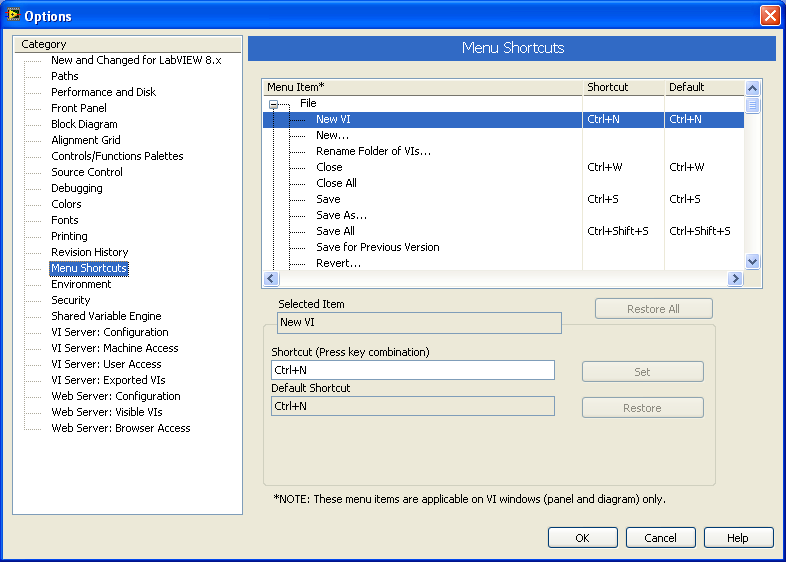Open Help for the Options dialog
This screenshot has width=786, height=562.
click(737, 538)
